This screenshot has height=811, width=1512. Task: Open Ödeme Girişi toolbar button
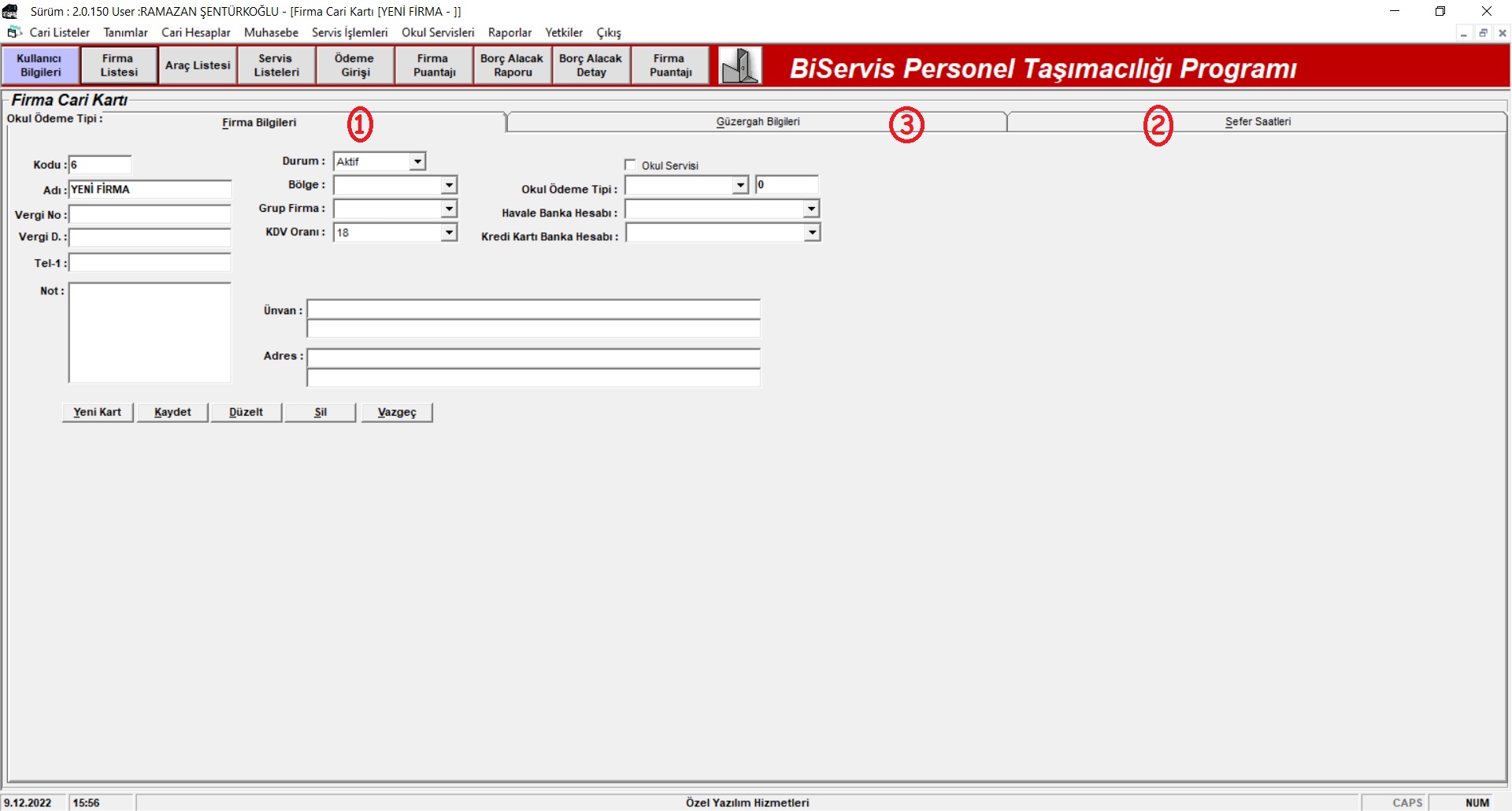(354, 65)
